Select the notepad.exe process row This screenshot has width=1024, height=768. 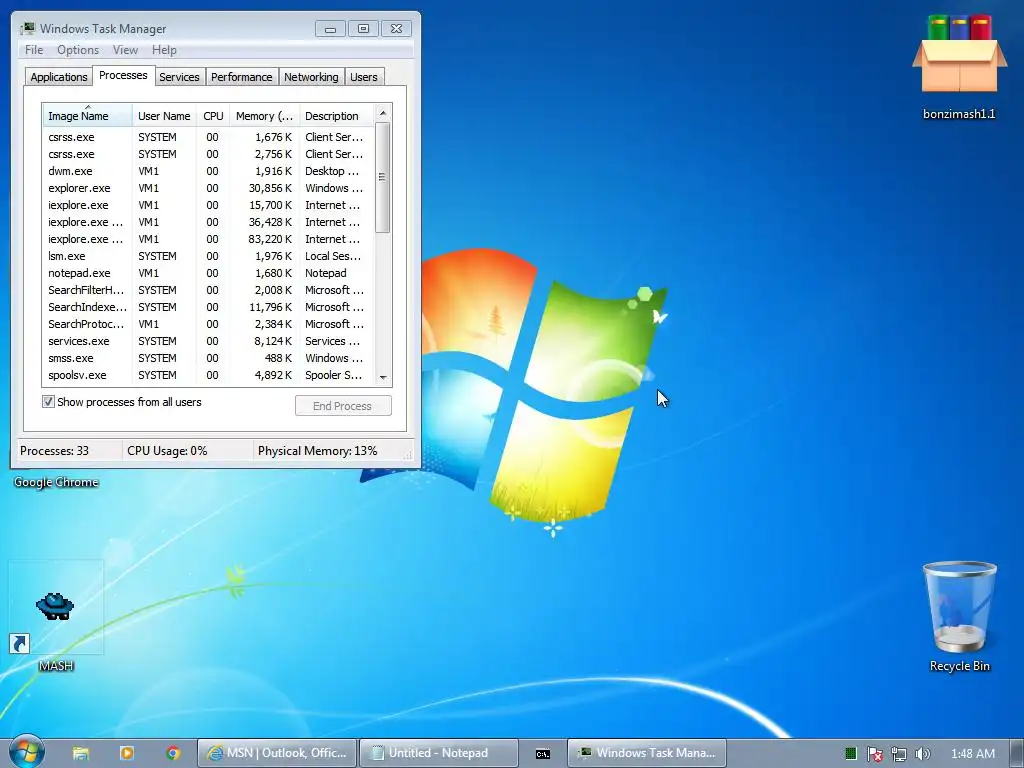pos(209,273)
